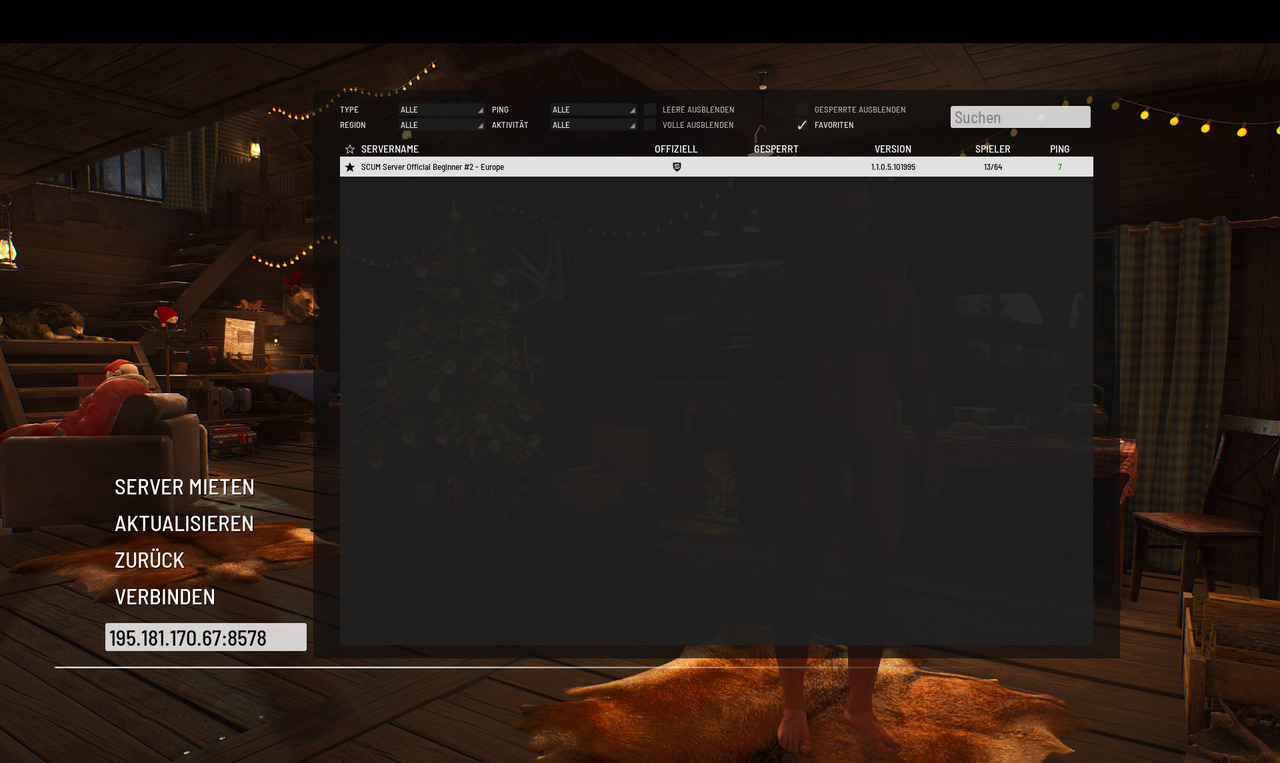Check the Gesperrte Ausblenden option

click(x=802, y=110)
